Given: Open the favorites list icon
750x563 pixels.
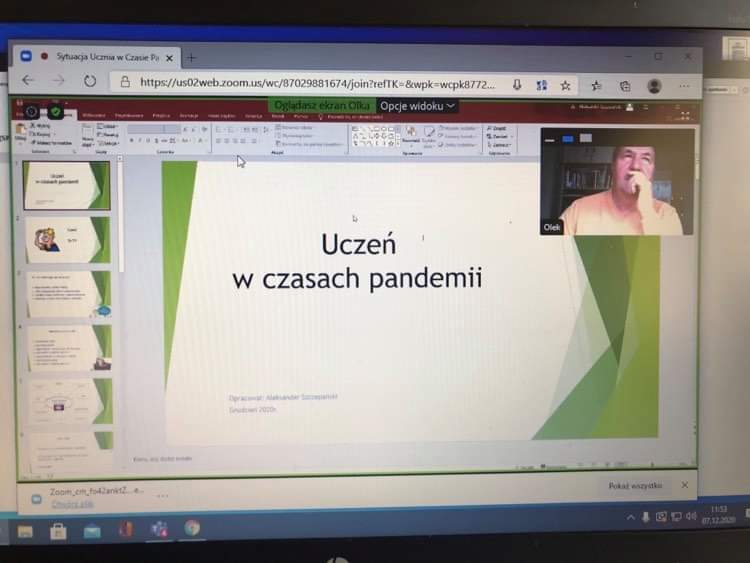Looking at the screenshot, I should (596, 86).
